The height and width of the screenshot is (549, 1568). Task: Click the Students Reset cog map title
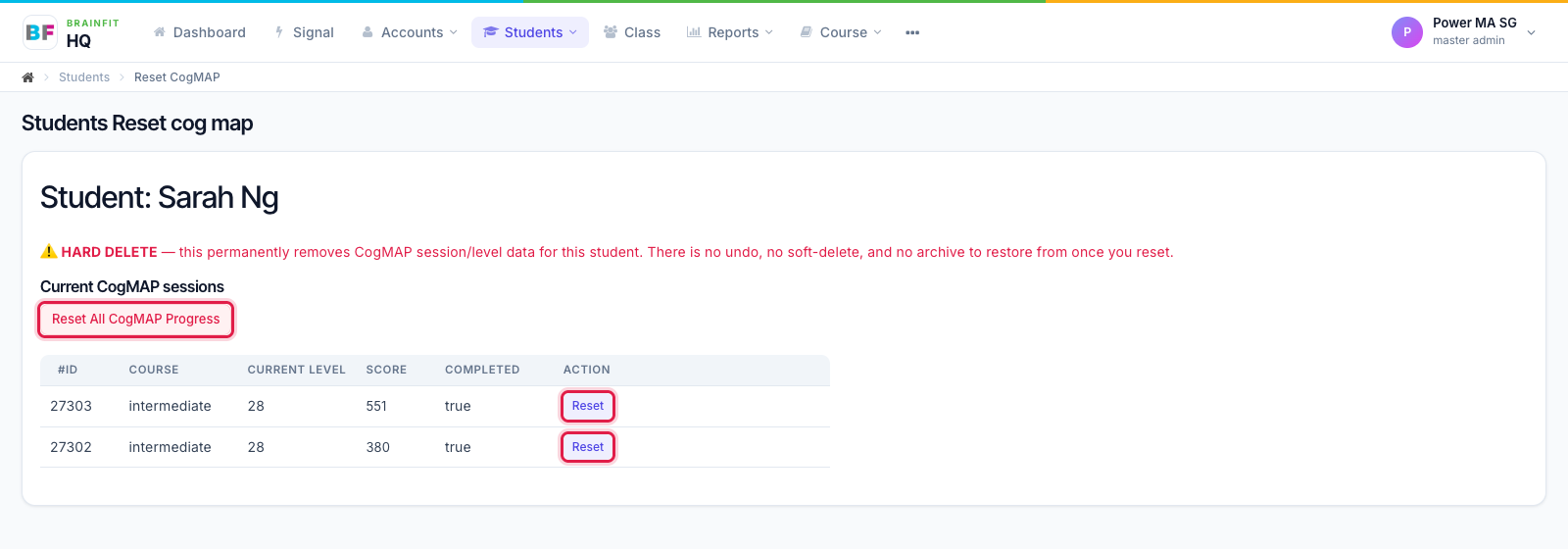pyautogui.click(x=137, y=124)
